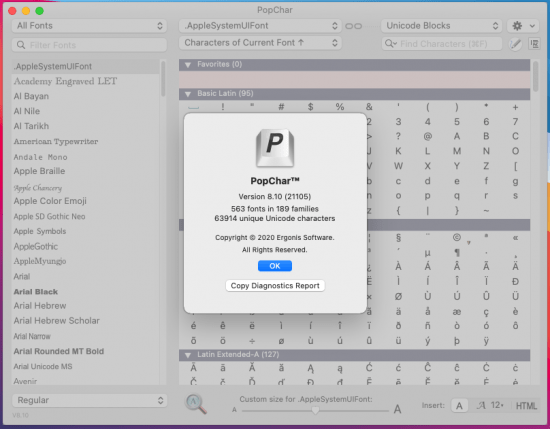The width and height of the screenshot is (550, 429).
Task: Collapse the Favorites (0) section
Action: tap(188, 65)
